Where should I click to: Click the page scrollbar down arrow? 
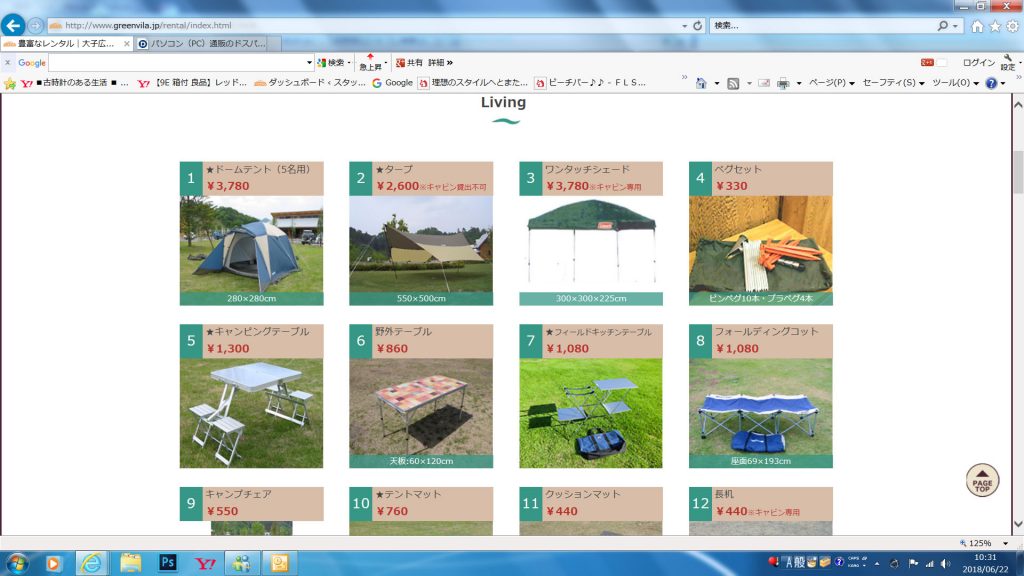click(x=1017, y=524)
